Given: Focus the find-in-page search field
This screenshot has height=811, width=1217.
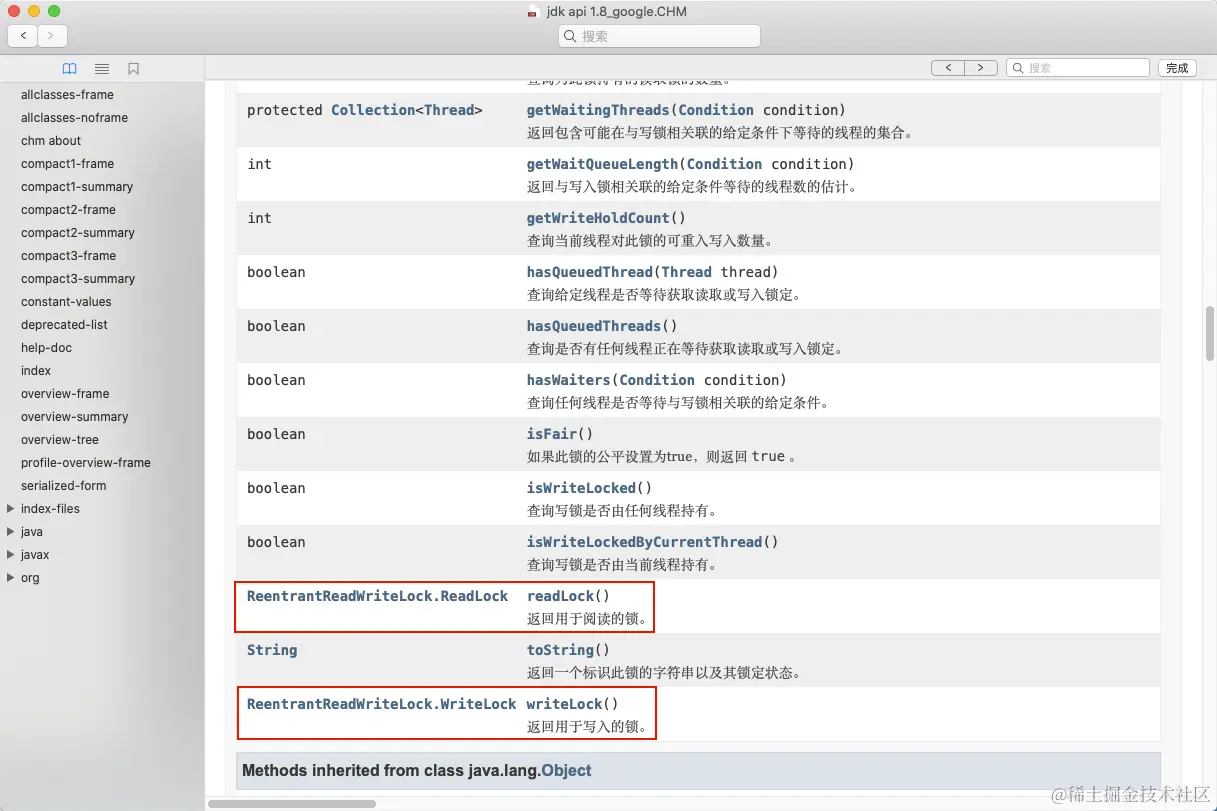Looking at the screenshot, I should pos(1077,68).
